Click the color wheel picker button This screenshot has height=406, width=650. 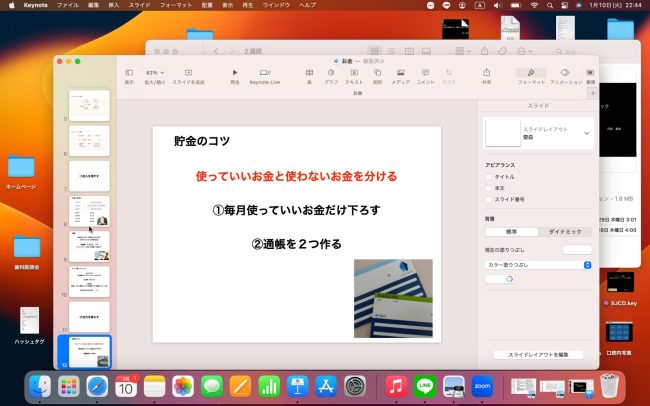[509, 279]
